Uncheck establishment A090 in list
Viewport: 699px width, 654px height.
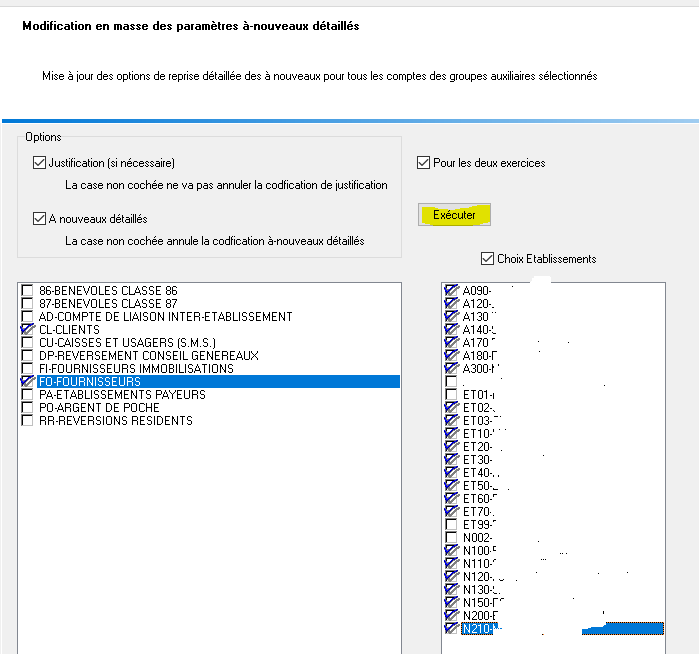[451, 291]
